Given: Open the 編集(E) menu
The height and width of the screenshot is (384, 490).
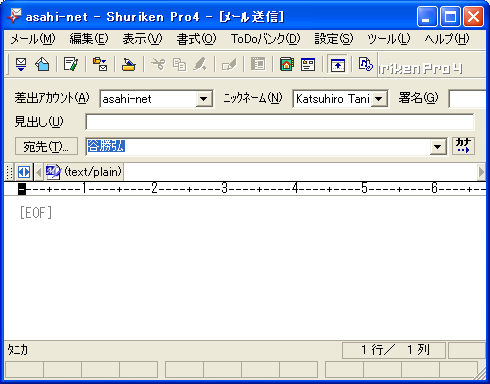Looking at the screenshot, I should [x=89, y=39].
